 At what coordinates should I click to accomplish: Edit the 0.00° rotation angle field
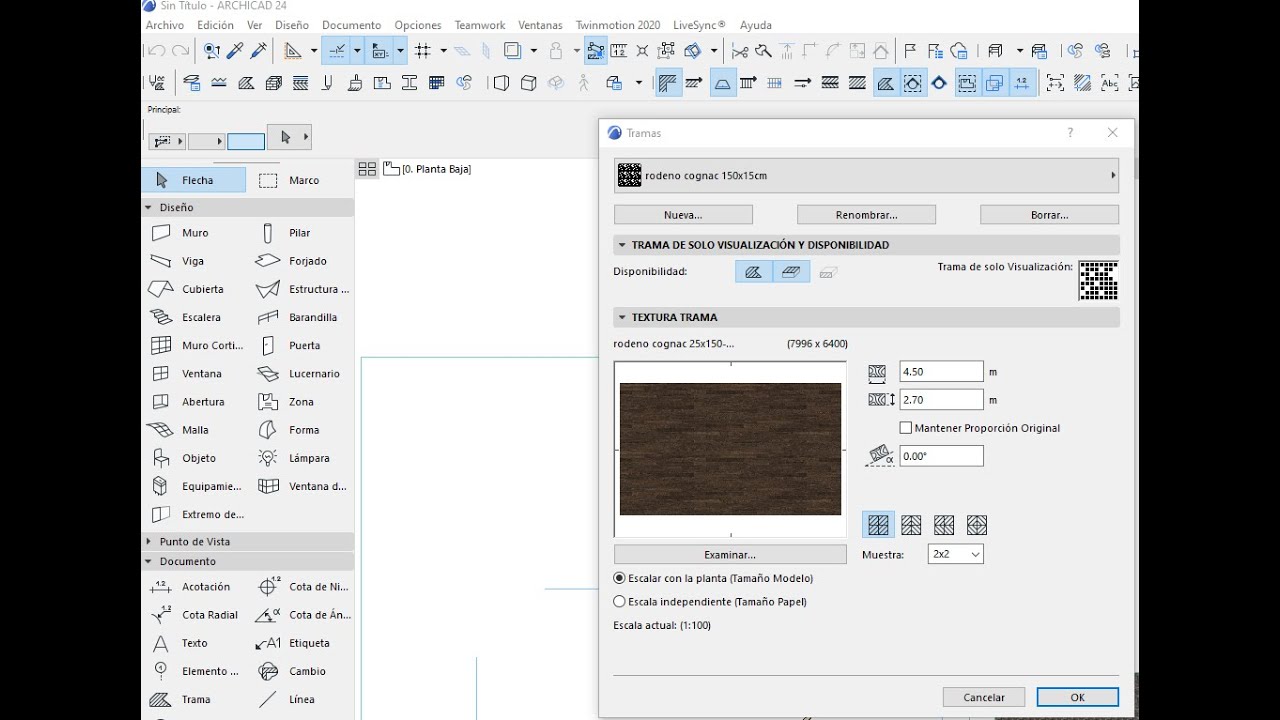click(941, 456)
